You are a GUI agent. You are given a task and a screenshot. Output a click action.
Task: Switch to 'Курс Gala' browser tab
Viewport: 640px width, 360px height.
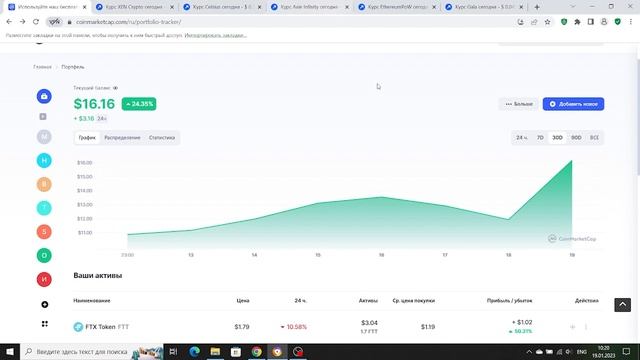click(x=484, y=7)
